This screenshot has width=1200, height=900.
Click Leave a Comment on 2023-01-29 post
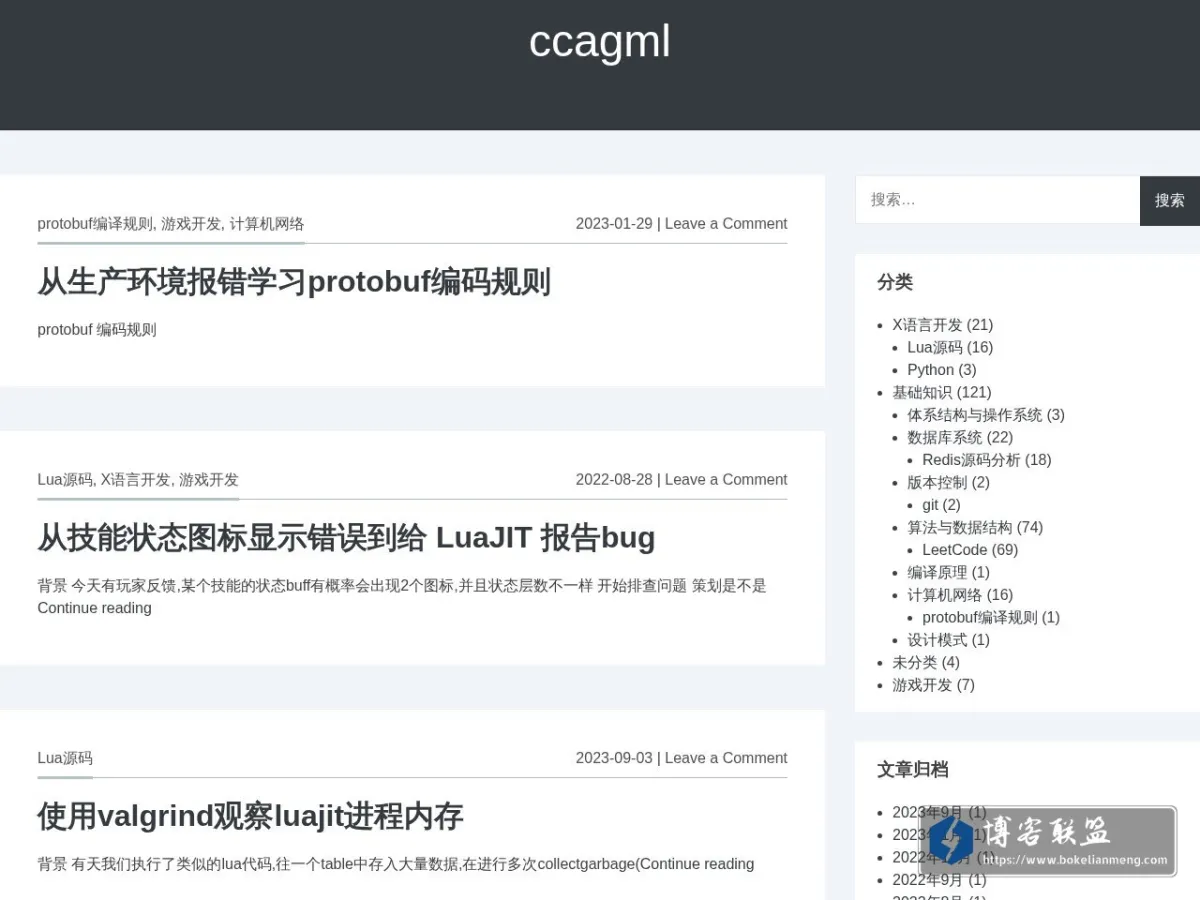tap(726, 224)
